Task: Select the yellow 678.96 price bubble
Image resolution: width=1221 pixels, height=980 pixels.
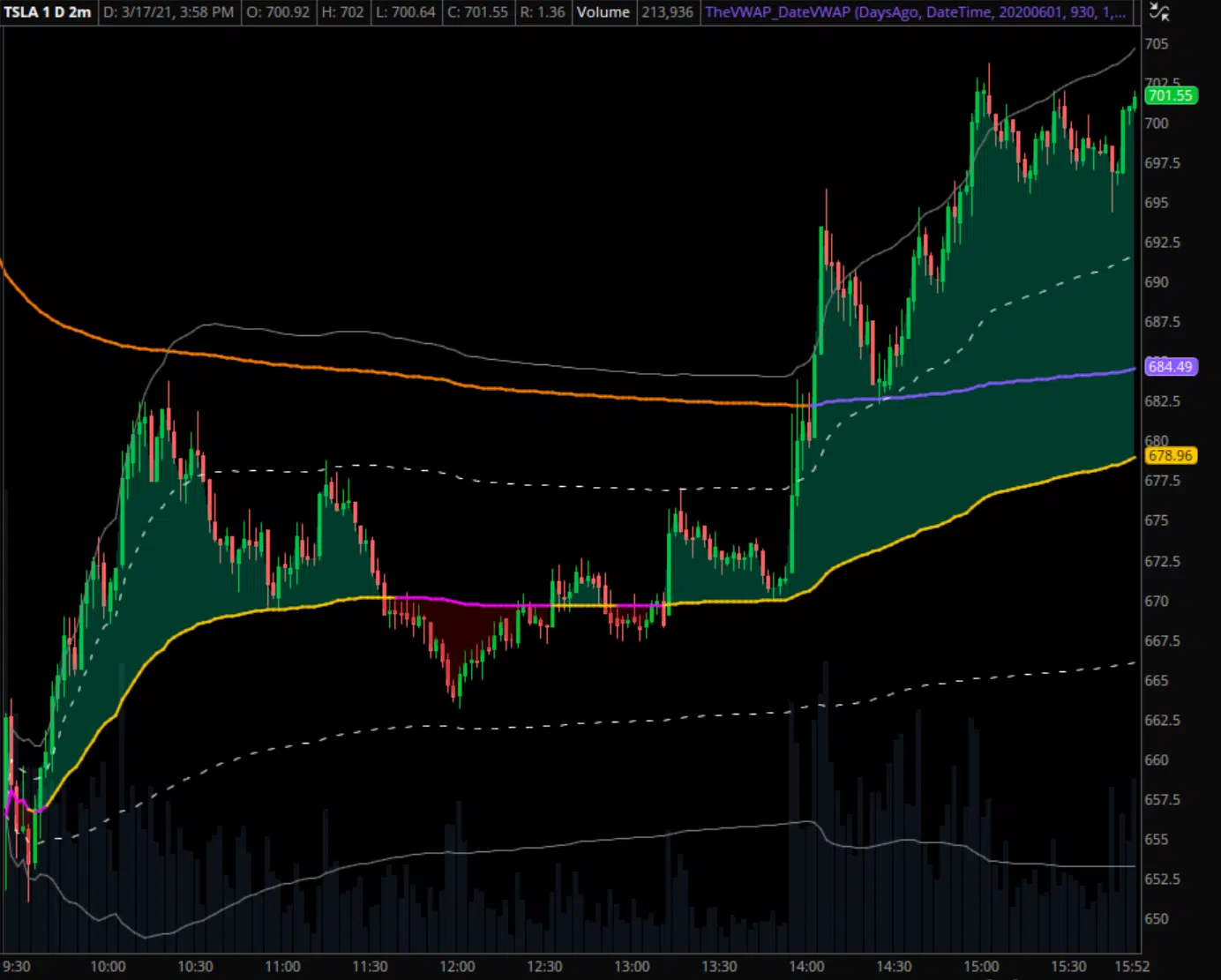Action: coord(1171,455)
